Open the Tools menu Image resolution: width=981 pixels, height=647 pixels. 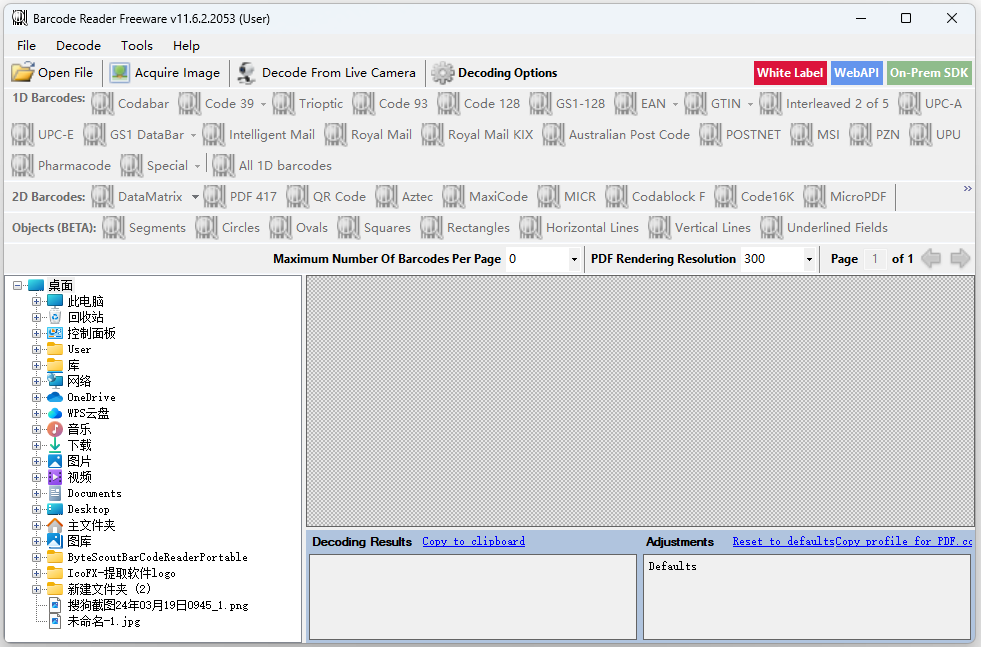pos(136,46)
